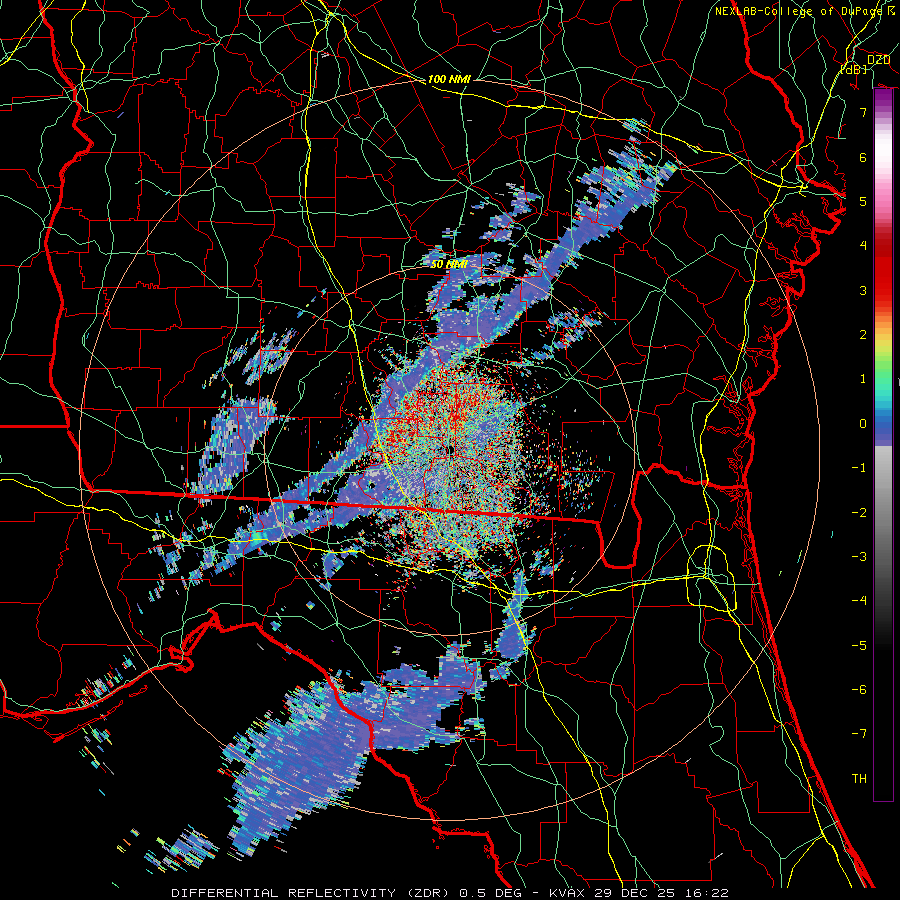
Task: Click the '-4' tick on the color scale
Action: click(x=859, y=601)
